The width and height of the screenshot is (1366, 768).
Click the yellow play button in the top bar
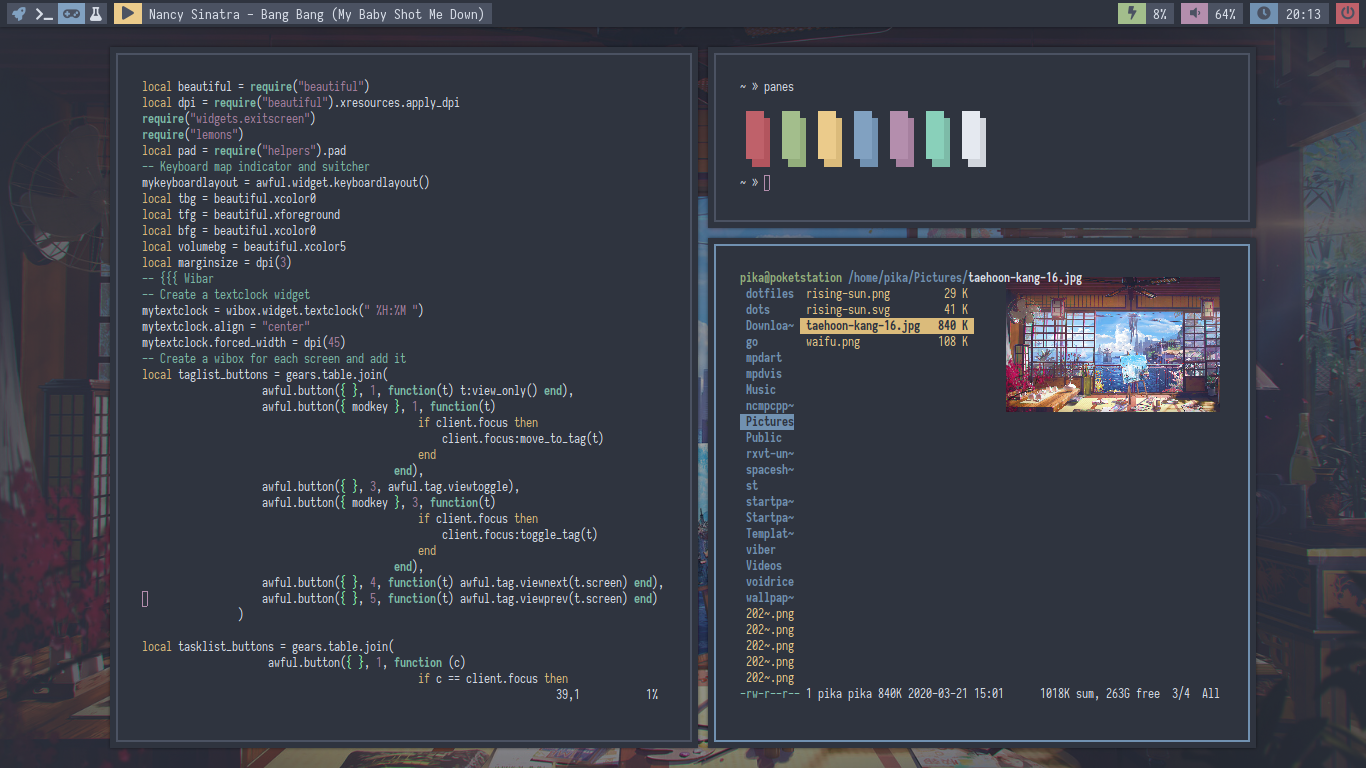point(127,14)
